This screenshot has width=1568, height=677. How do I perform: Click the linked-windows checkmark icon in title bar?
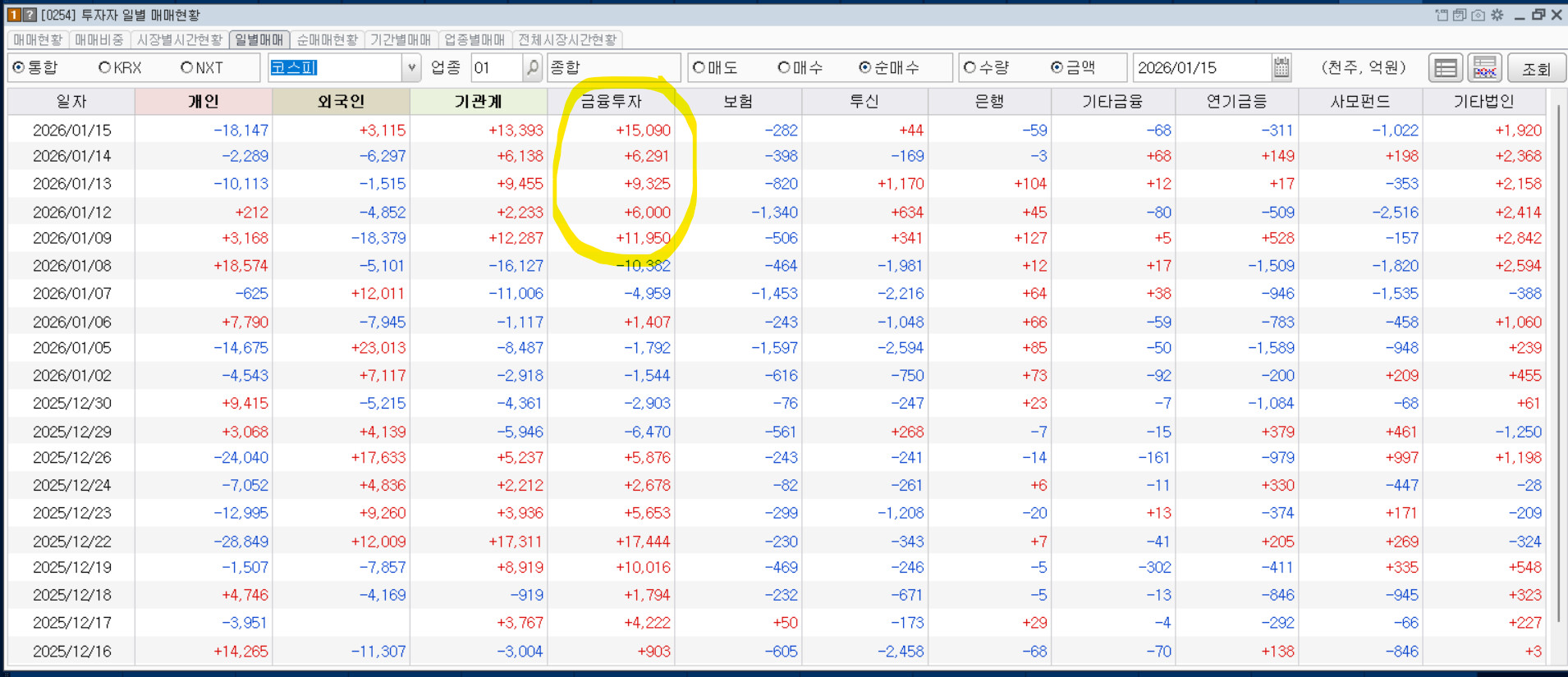[1460, 15]
